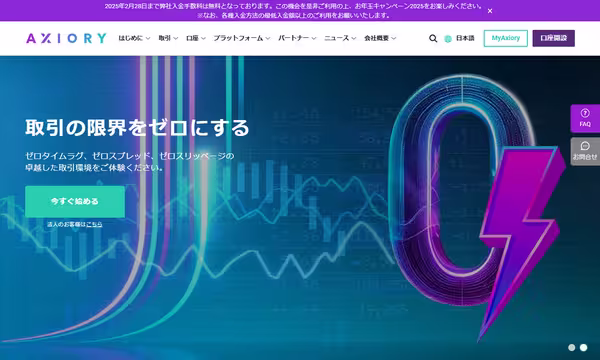Follow the こちら corporate link

tap(94, 225)
